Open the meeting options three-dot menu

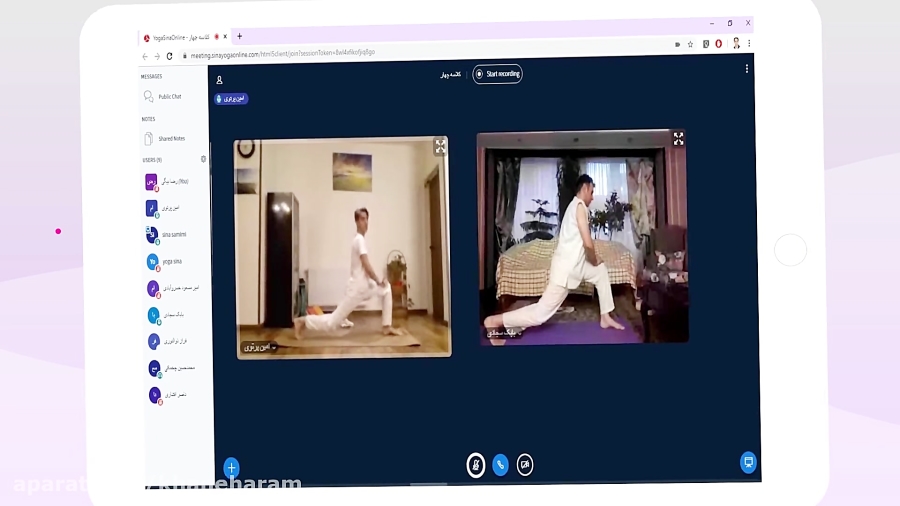click(x=746, y=69)
